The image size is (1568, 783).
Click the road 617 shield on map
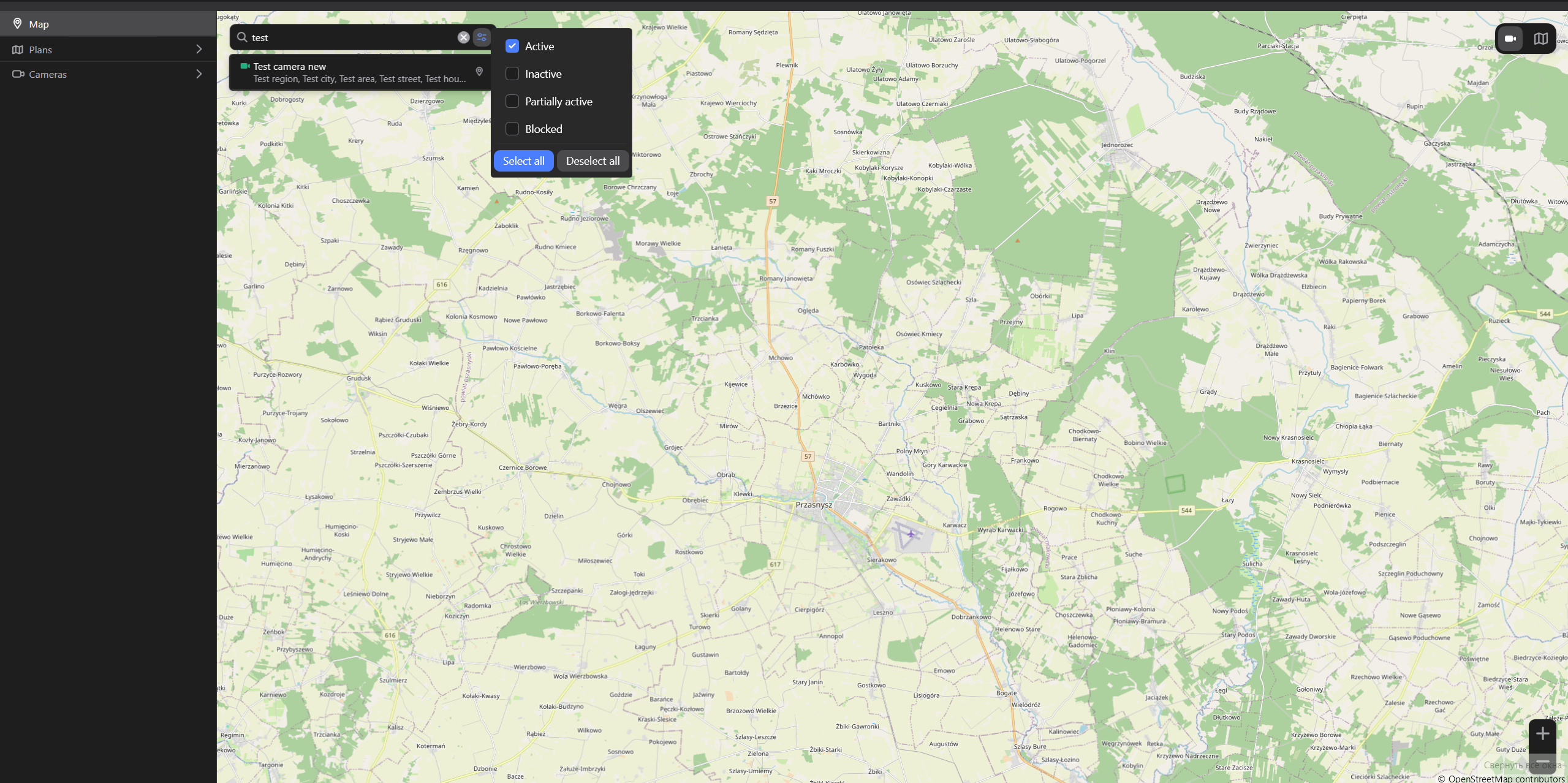pos(775,564)
